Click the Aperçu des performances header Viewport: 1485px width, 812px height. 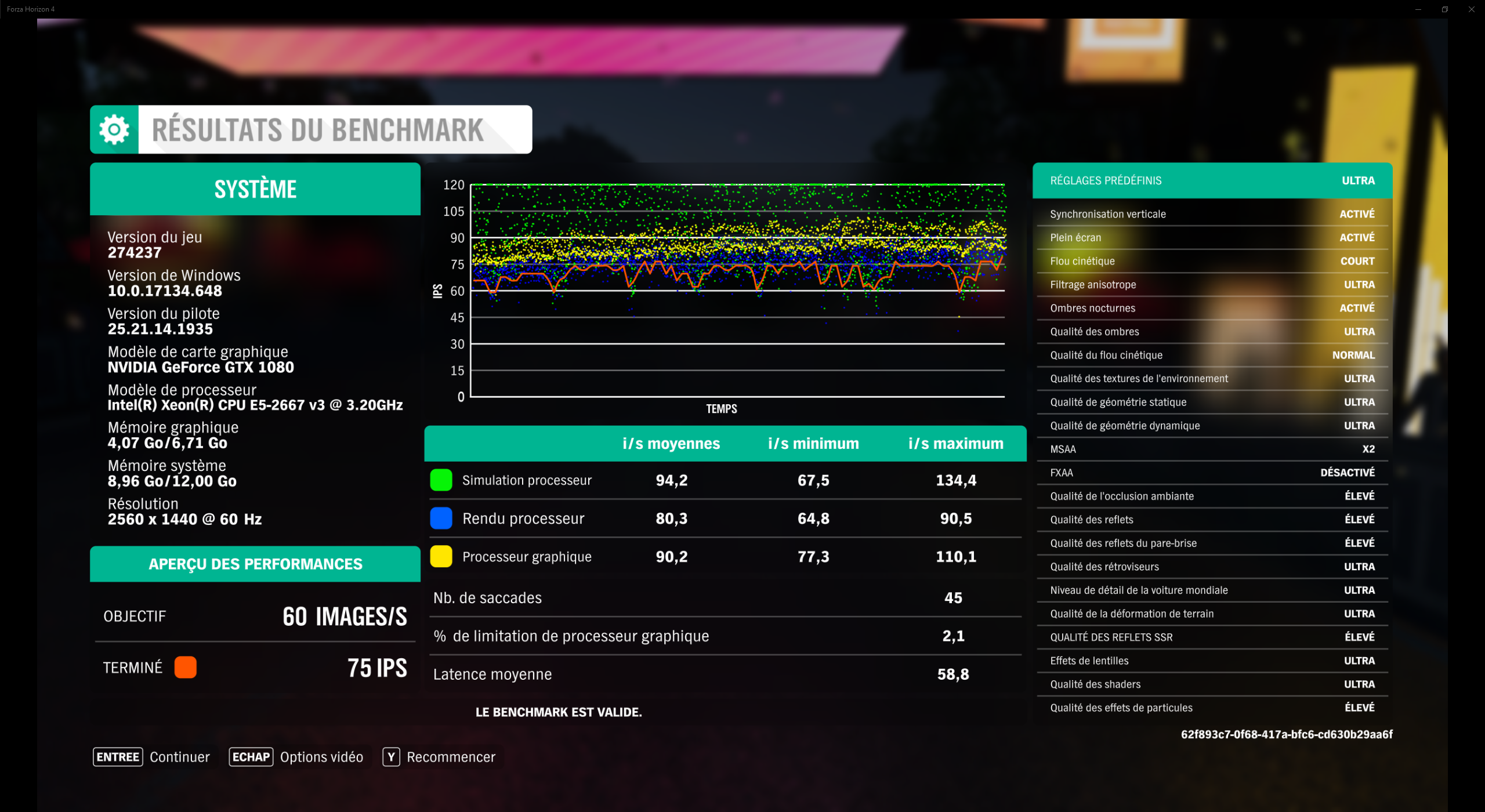point(255,564)
